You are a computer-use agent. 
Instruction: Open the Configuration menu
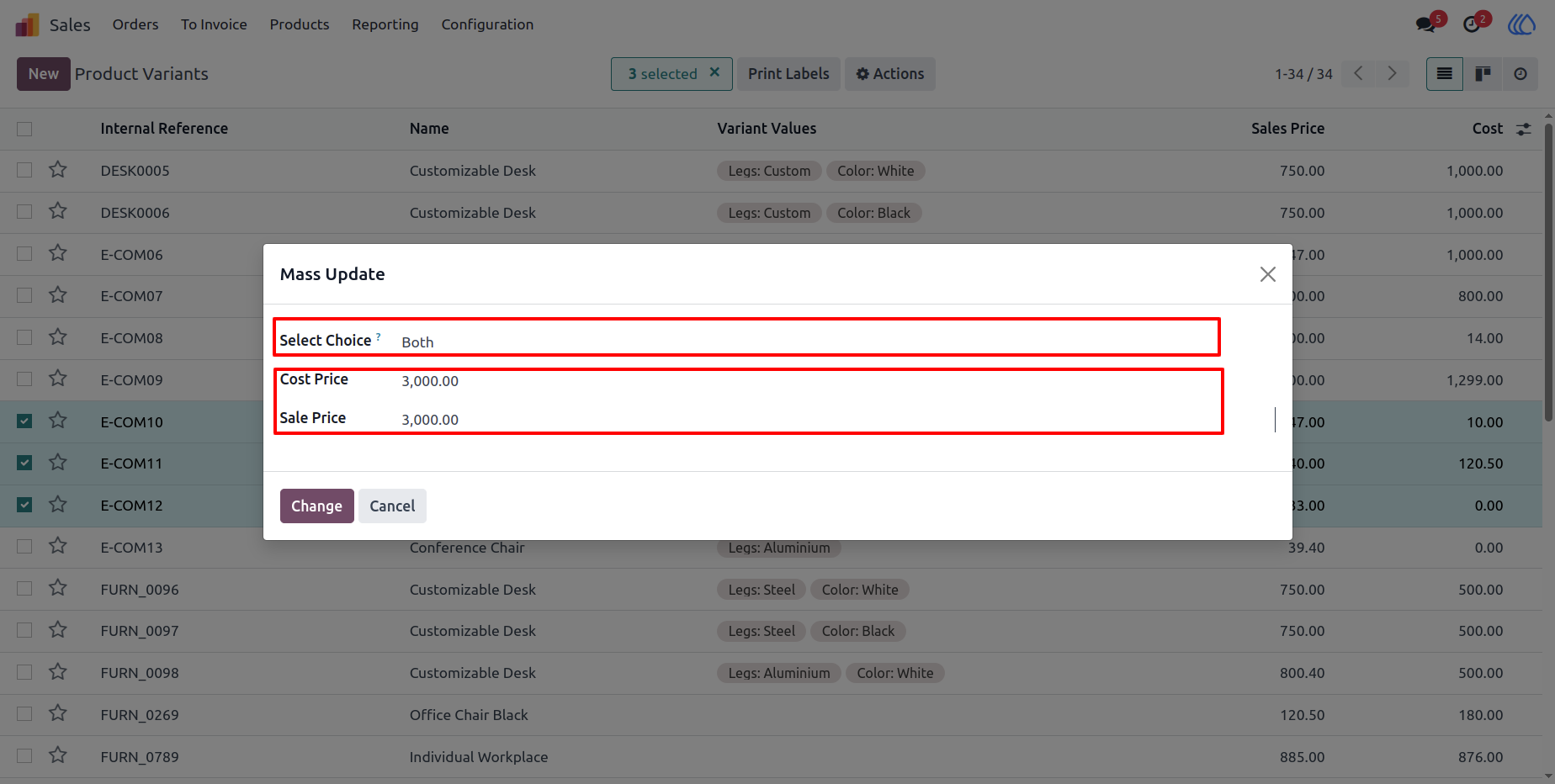pyautogui.click(x=487, y=24)
